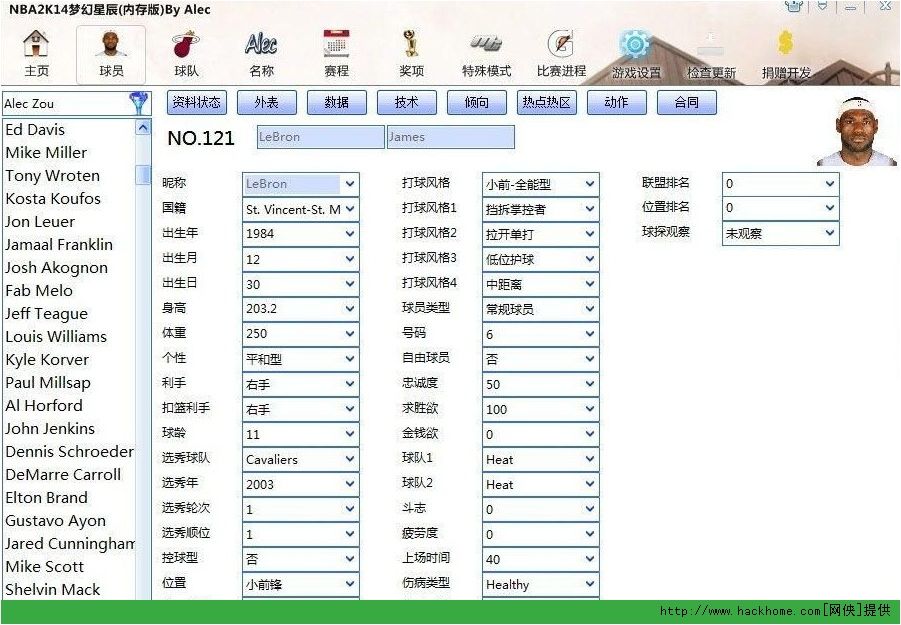Switch to the 资料状态 tab

197,103
